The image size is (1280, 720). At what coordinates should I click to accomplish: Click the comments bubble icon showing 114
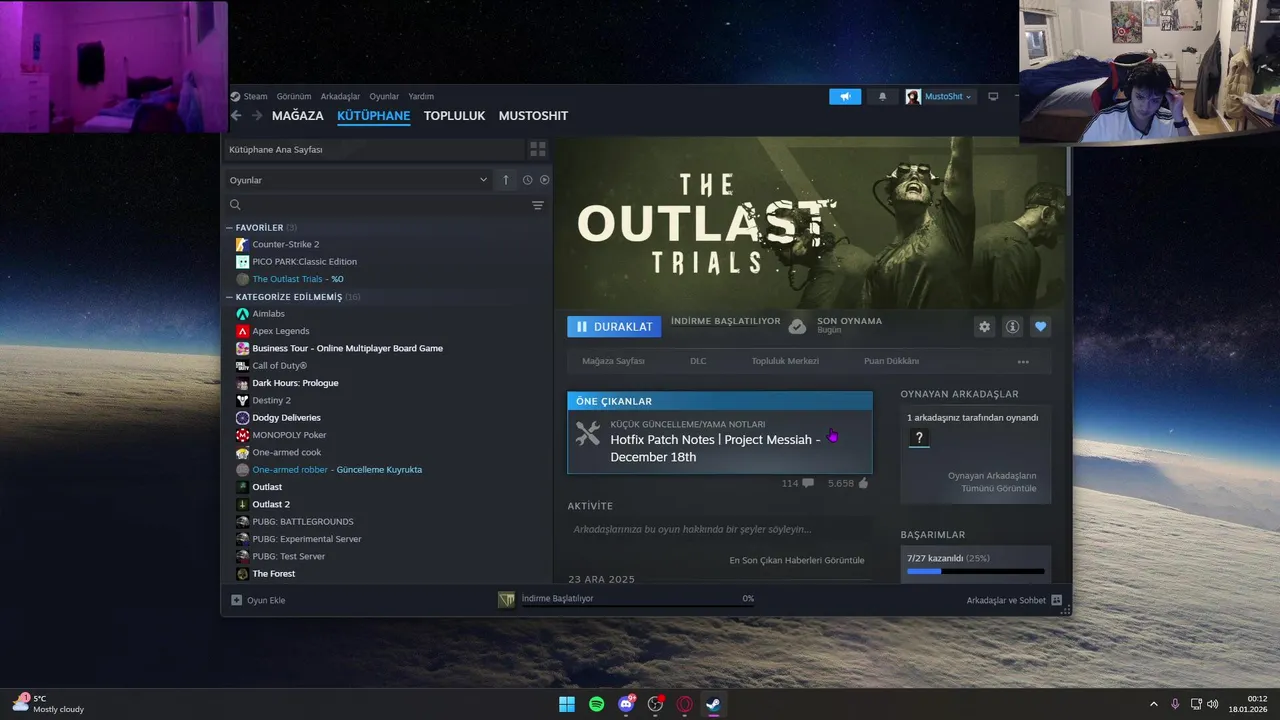click(808, 483)
